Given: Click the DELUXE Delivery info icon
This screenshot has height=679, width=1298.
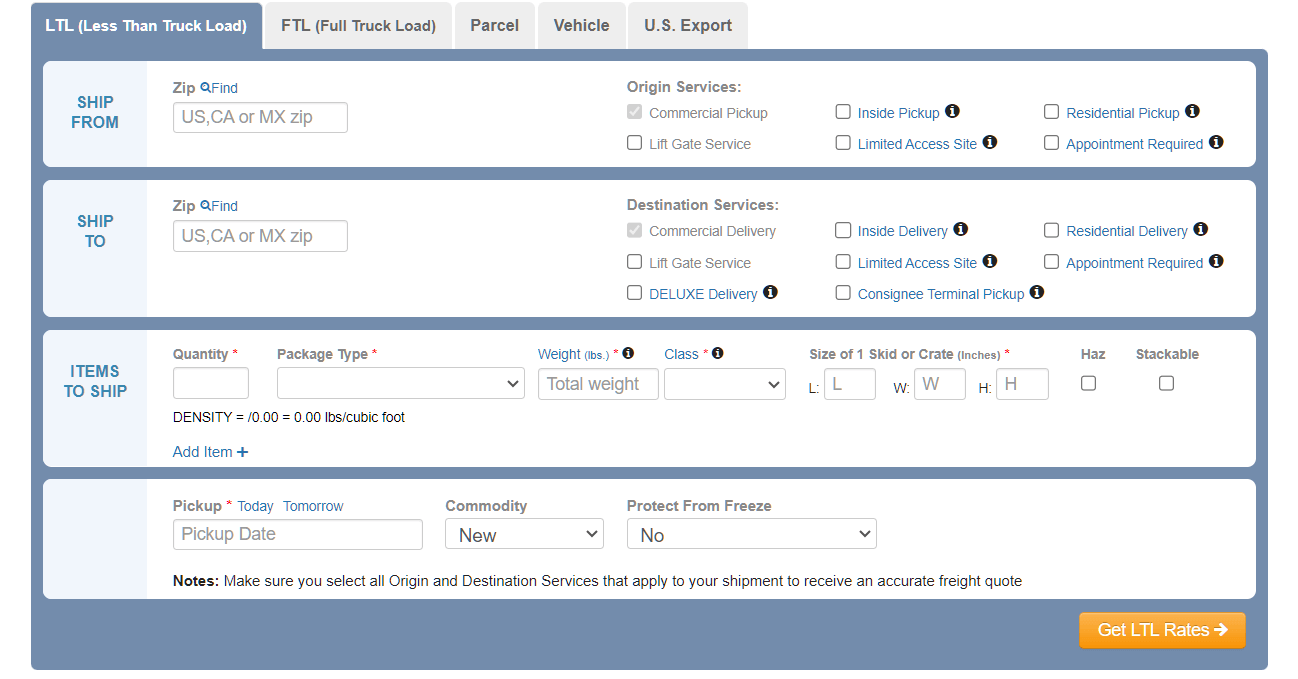Looking at the screenshot, I should (x=769, y=293).
